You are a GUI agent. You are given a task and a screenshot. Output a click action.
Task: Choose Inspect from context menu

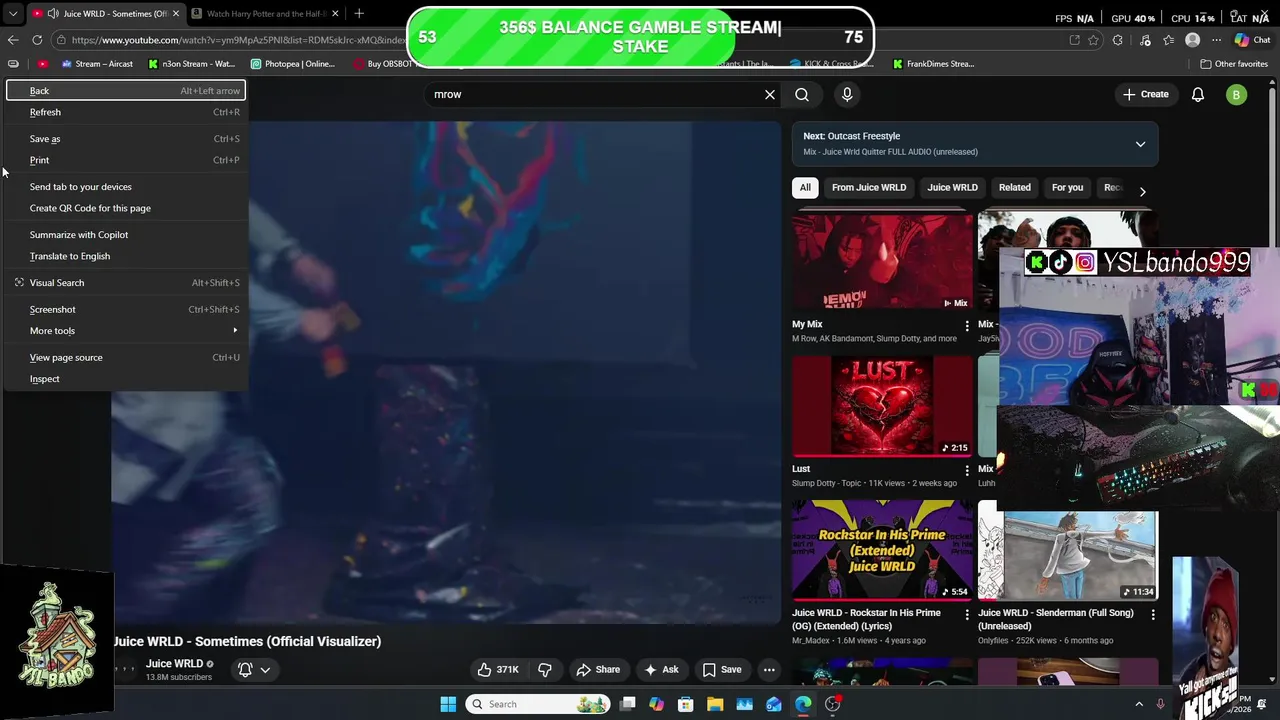pyautogui.click(x=126, y=379)
